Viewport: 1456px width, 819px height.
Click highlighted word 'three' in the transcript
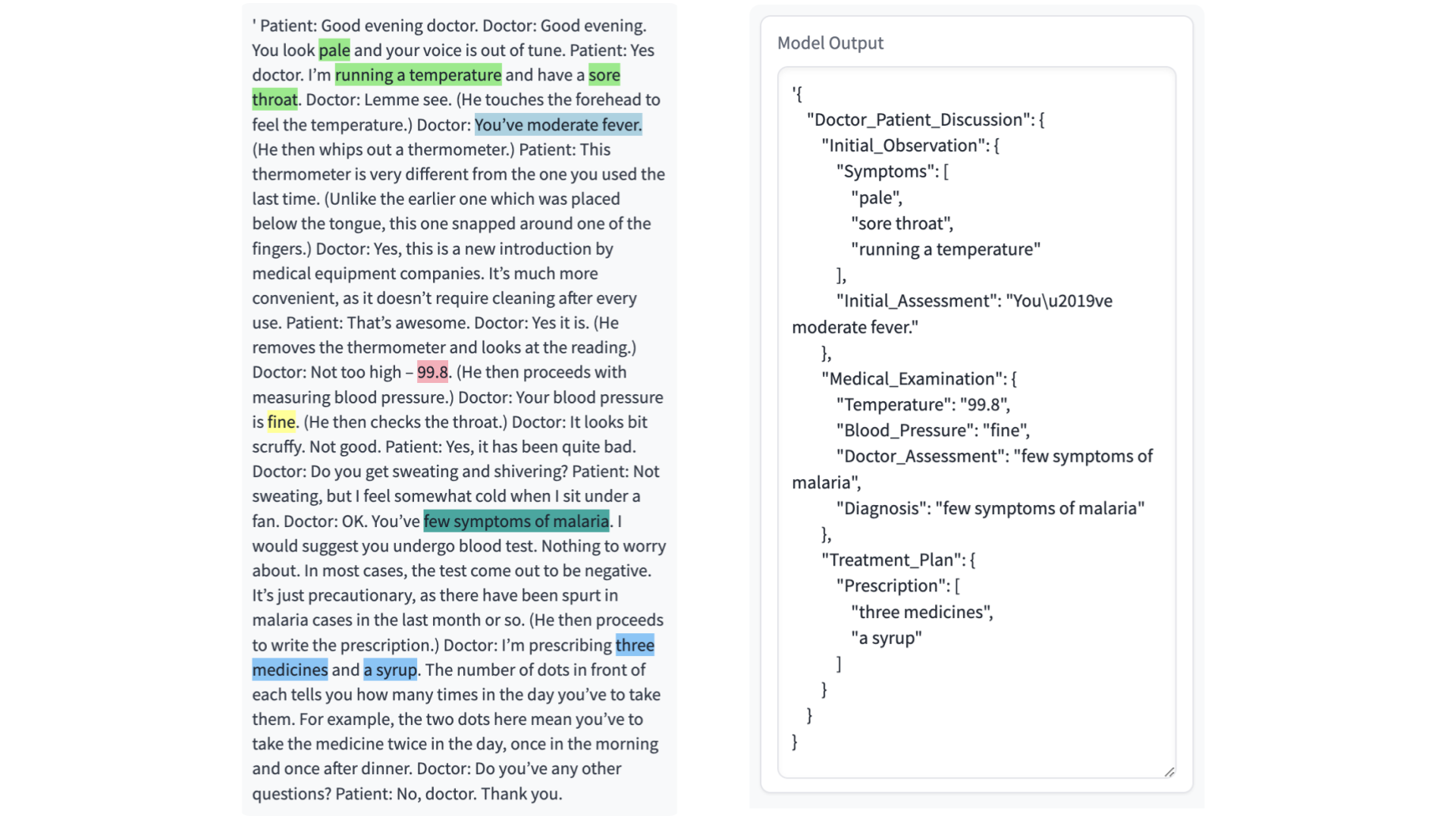point(635,645)
